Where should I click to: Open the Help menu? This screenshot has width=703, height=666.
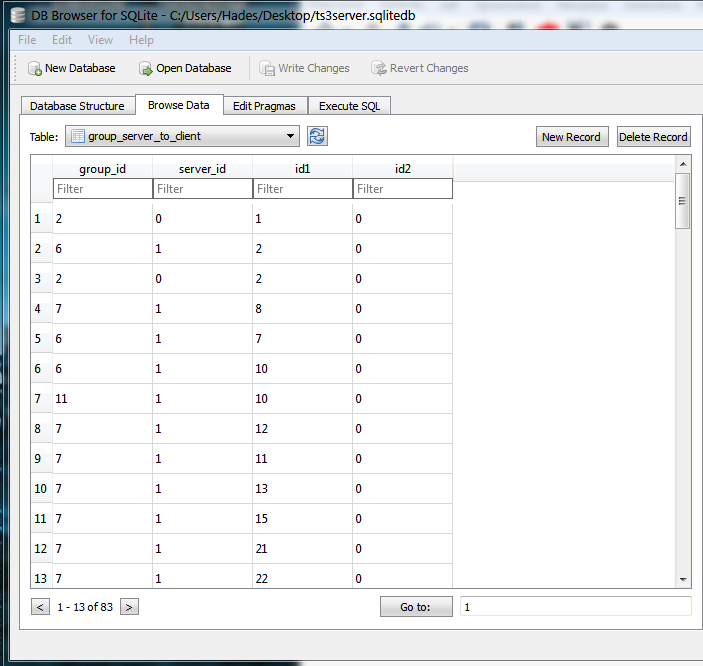pos(141,40)
